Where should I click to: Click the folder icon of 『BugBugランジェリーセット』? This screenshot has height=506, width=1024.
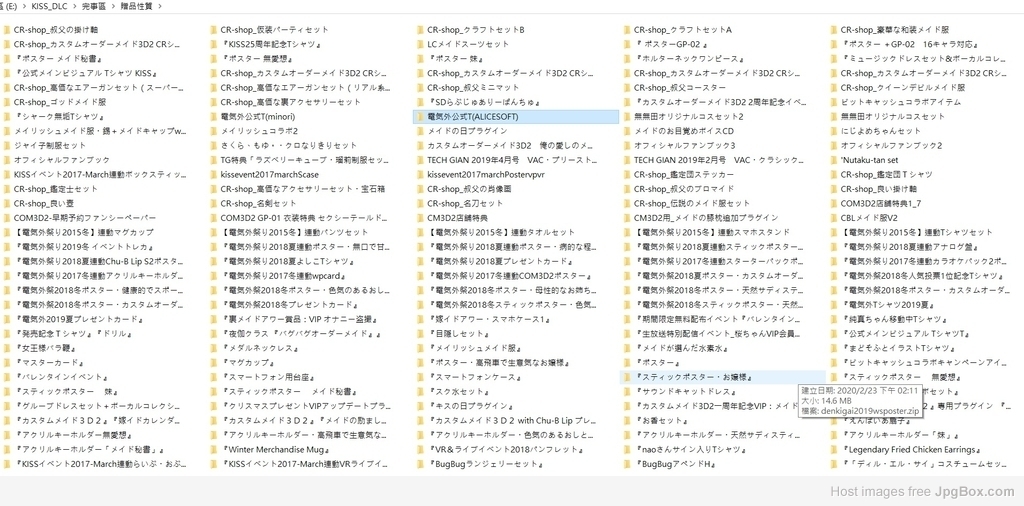tap(420, 464)
